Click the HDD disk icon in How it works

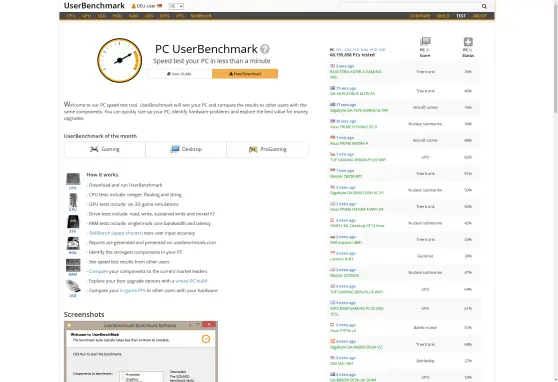[73, 244]
